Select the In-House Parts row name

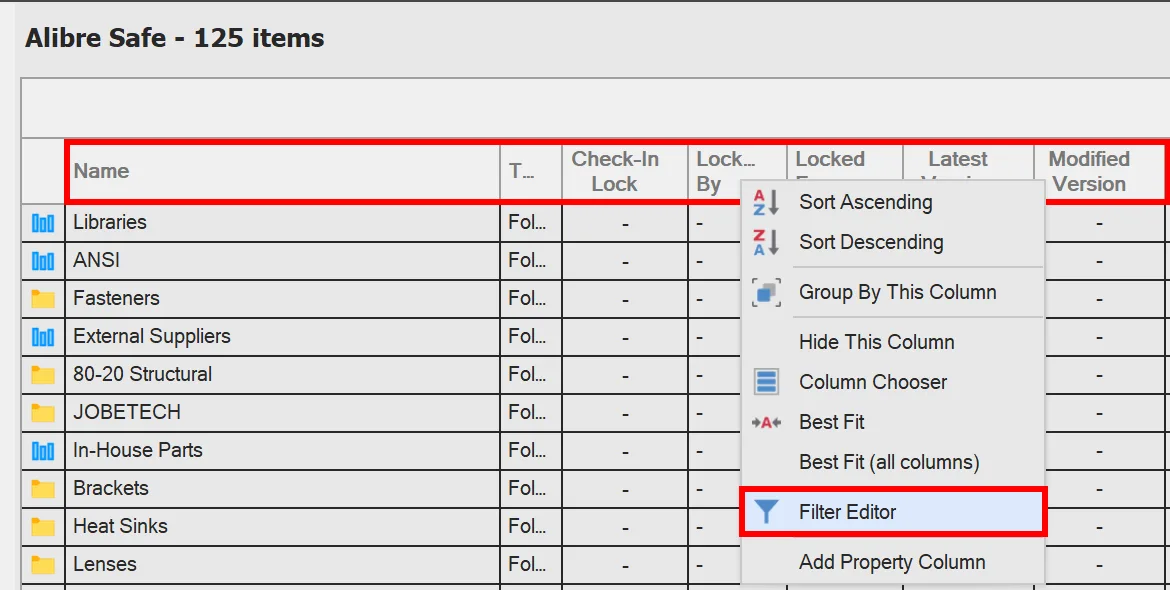[x=138, y=451]
